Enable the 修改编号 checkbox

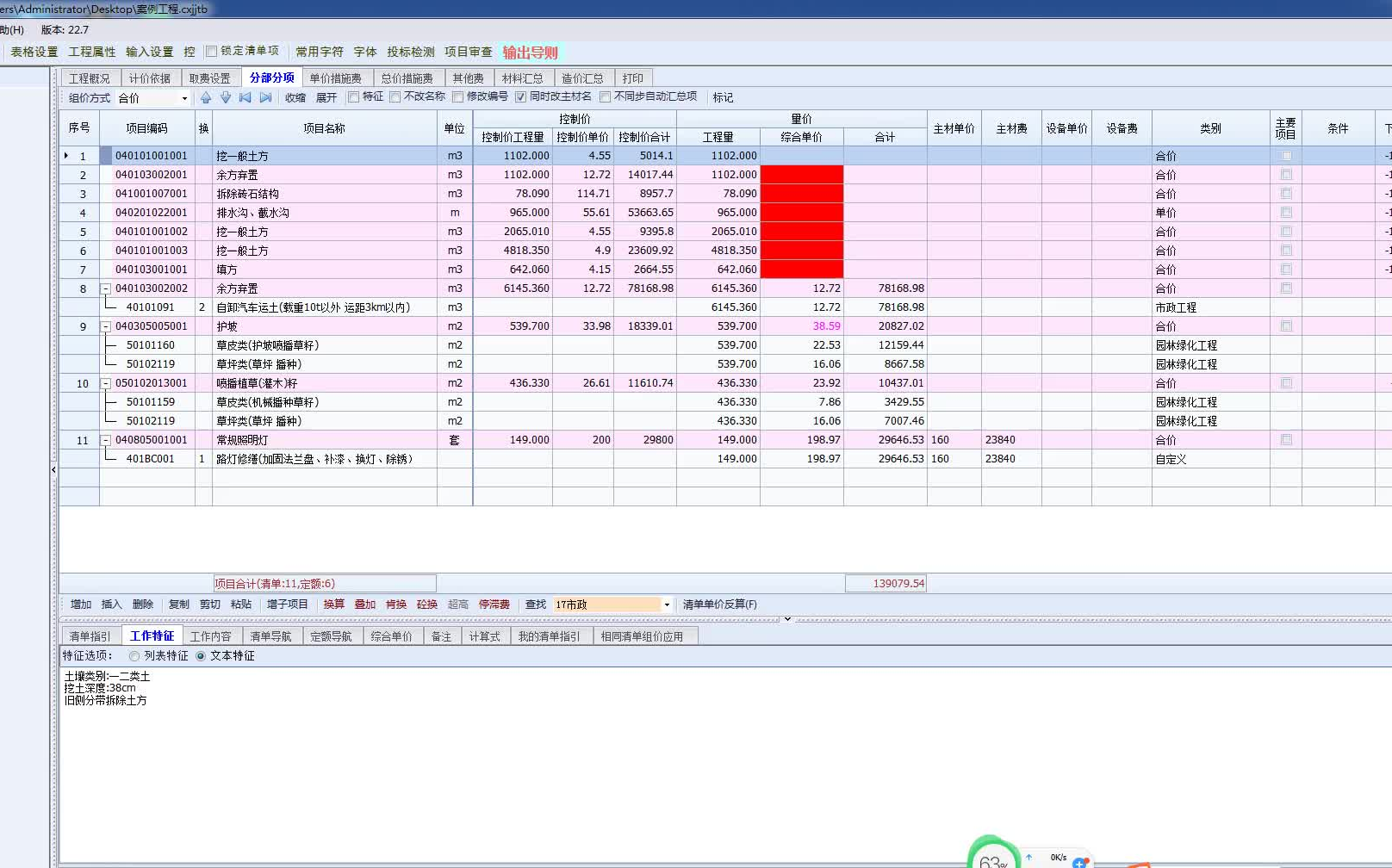pos(457,96)
